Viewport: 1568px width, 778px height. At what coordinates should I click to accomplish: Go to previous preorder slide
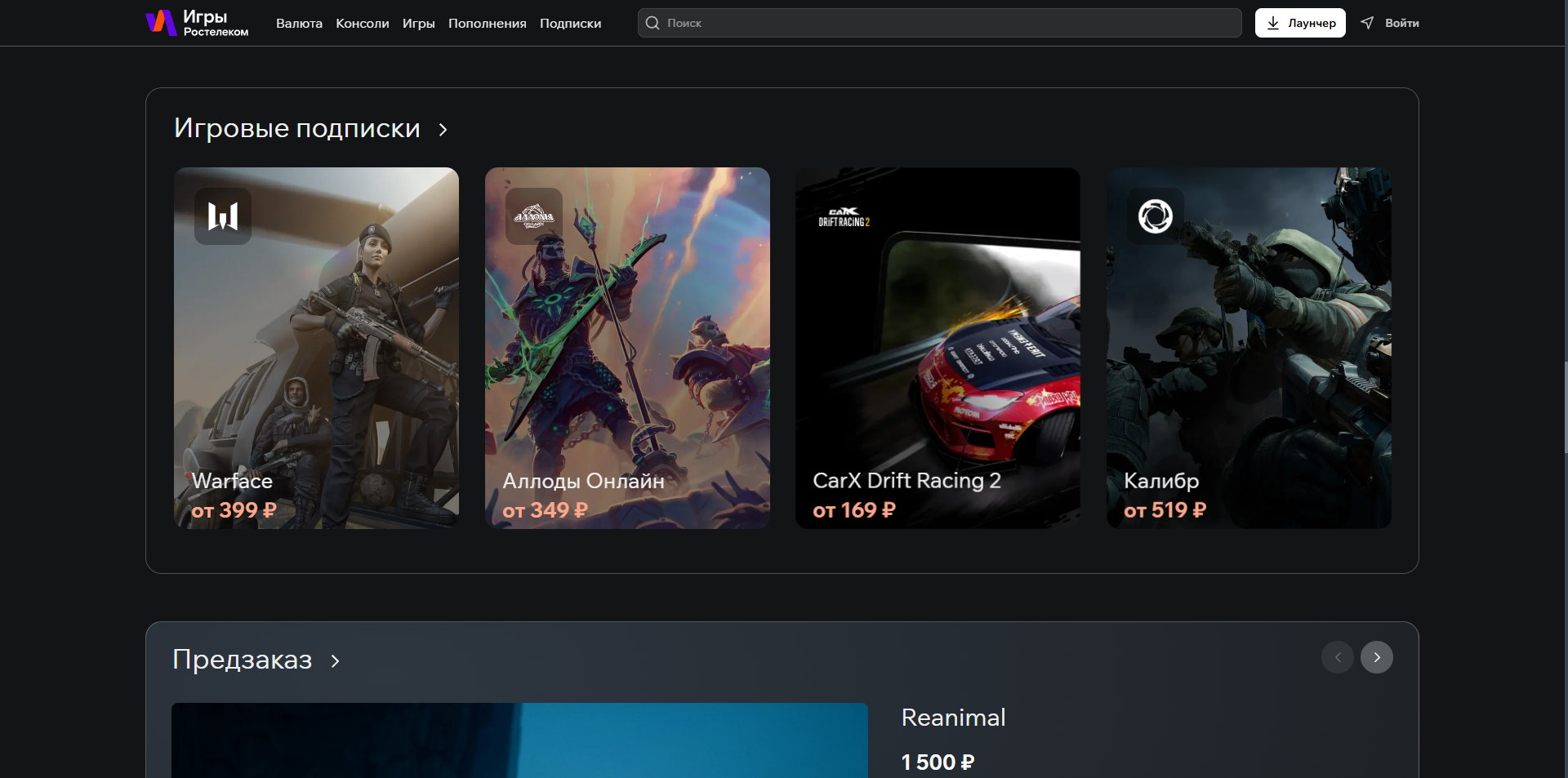point(1338,657)
